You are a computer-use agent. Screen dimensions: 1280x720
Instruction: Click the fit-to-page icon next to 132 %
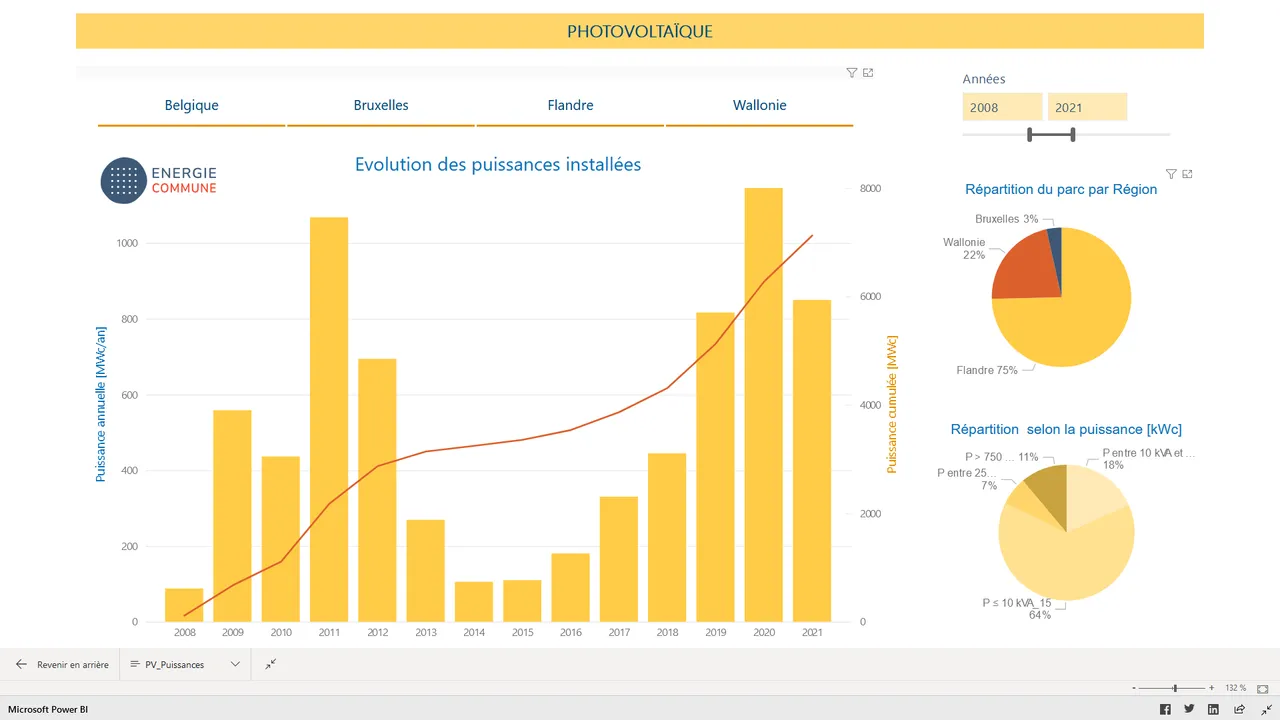[1260, 688]
